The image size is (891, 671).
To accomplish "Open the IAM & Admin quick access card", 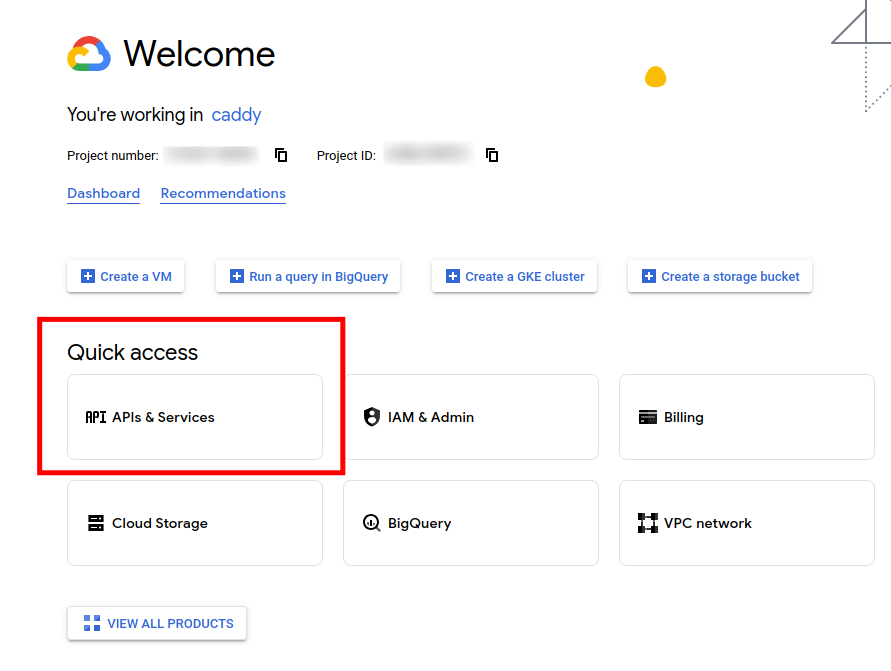I will click(471, 417).
